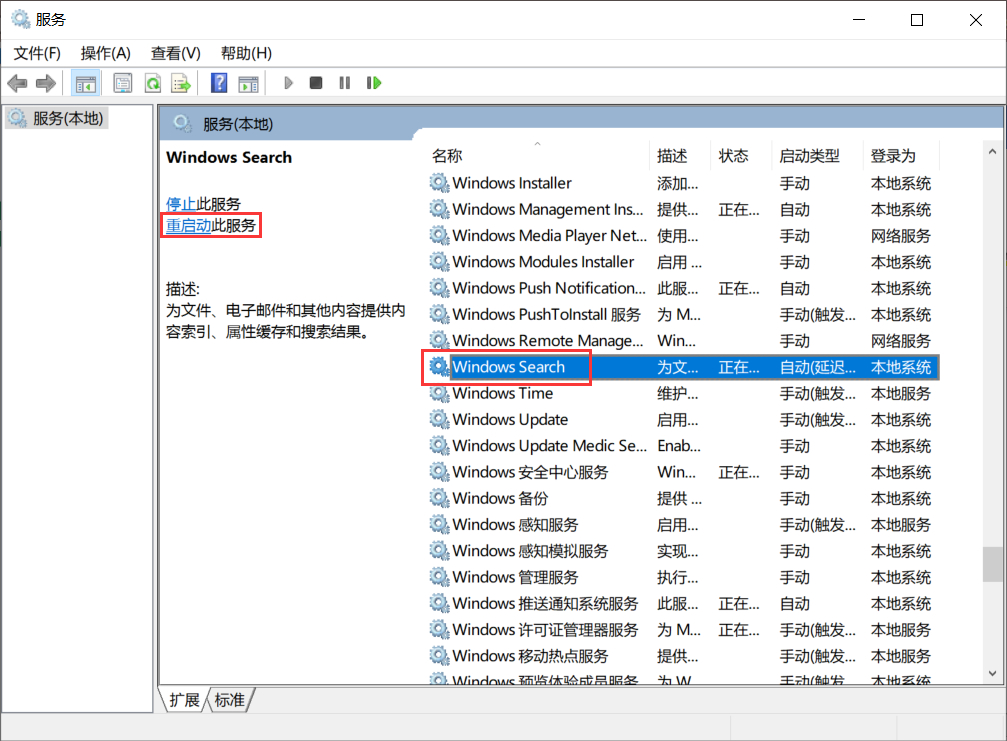Click the scrollbar down arrow
1007x741 pixels.
coord(992,674)
